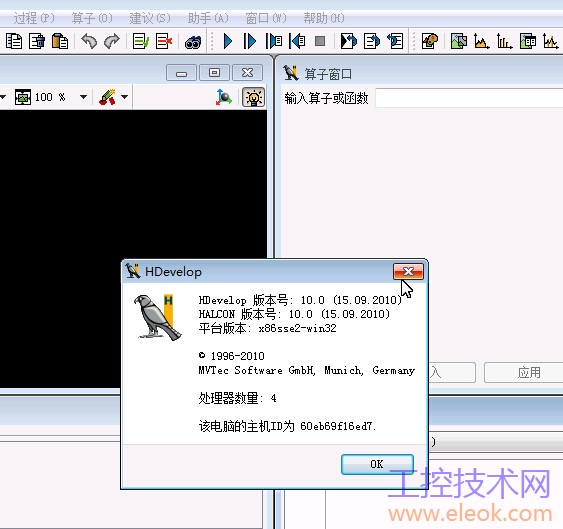This screenshot has height=529, width=563.
Task: Click the black page reset icon after Stop
Action: tap(348, 41)
